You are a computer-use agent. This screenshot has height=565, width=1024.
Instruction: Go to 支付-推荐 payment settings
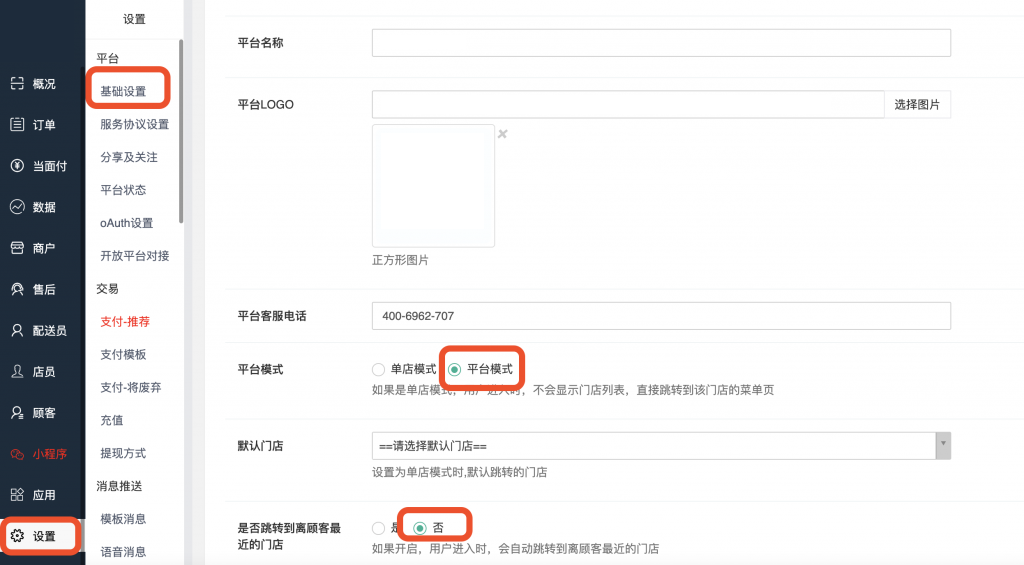point(125,322)
